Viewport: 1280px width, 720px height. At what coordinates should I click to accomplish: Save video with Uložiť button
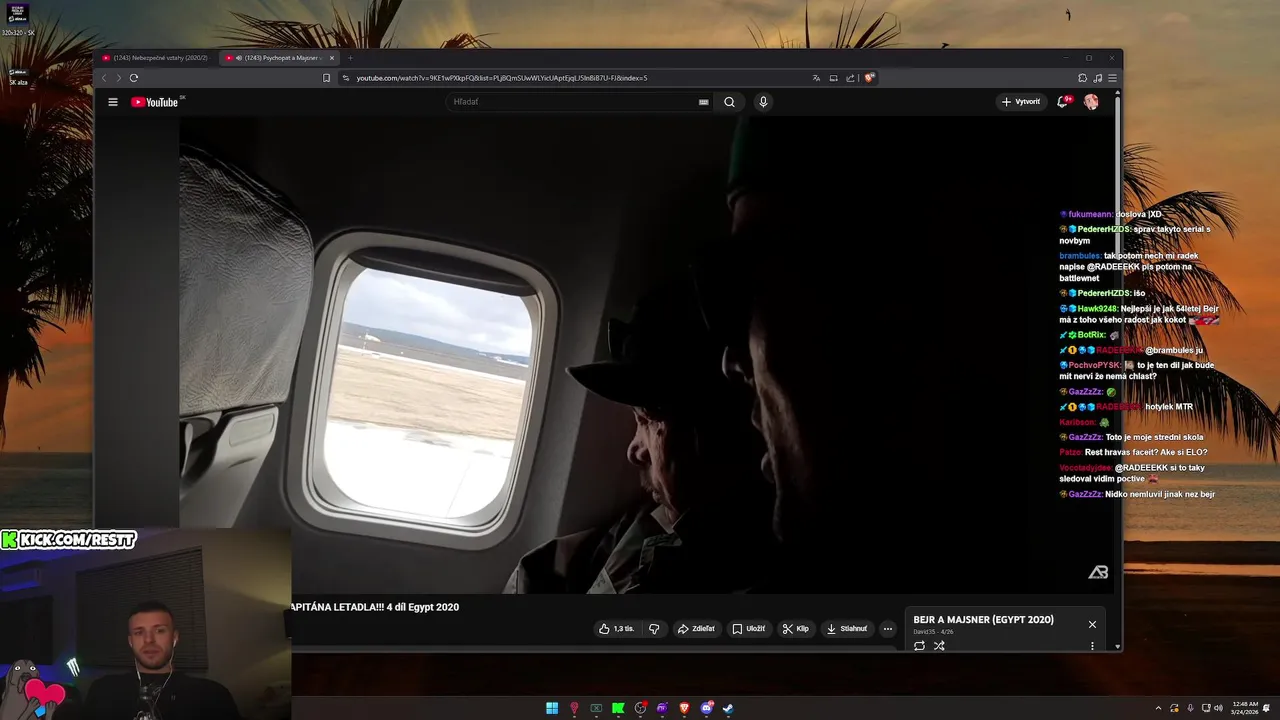[x=749, y=629]
